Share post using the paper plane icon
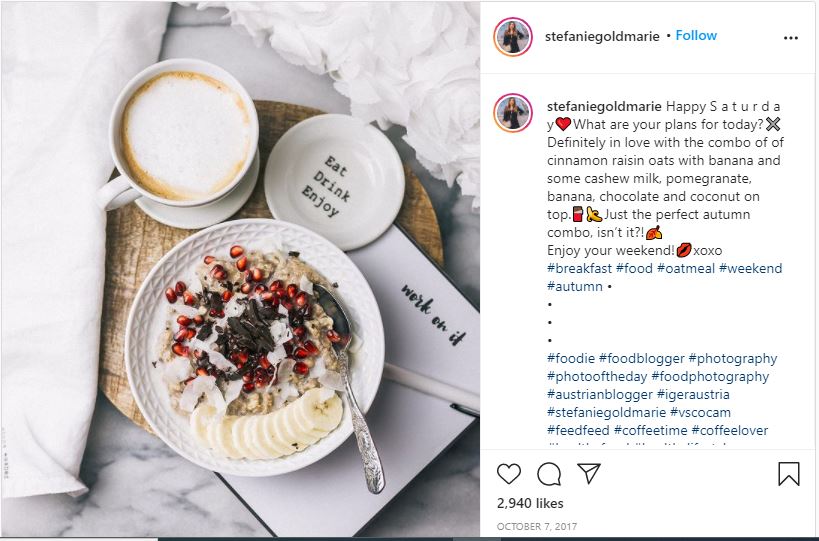The width and height of the screenshot is (819, 541). click(x=589, y=473)
